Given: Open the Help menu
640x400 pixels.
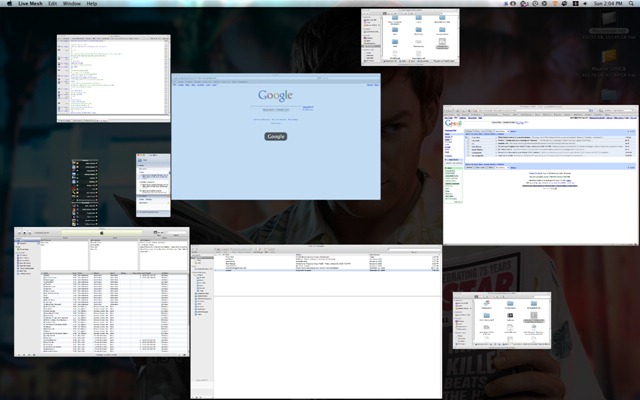Looking at the screenshot, I should click(x=92, y=3).
